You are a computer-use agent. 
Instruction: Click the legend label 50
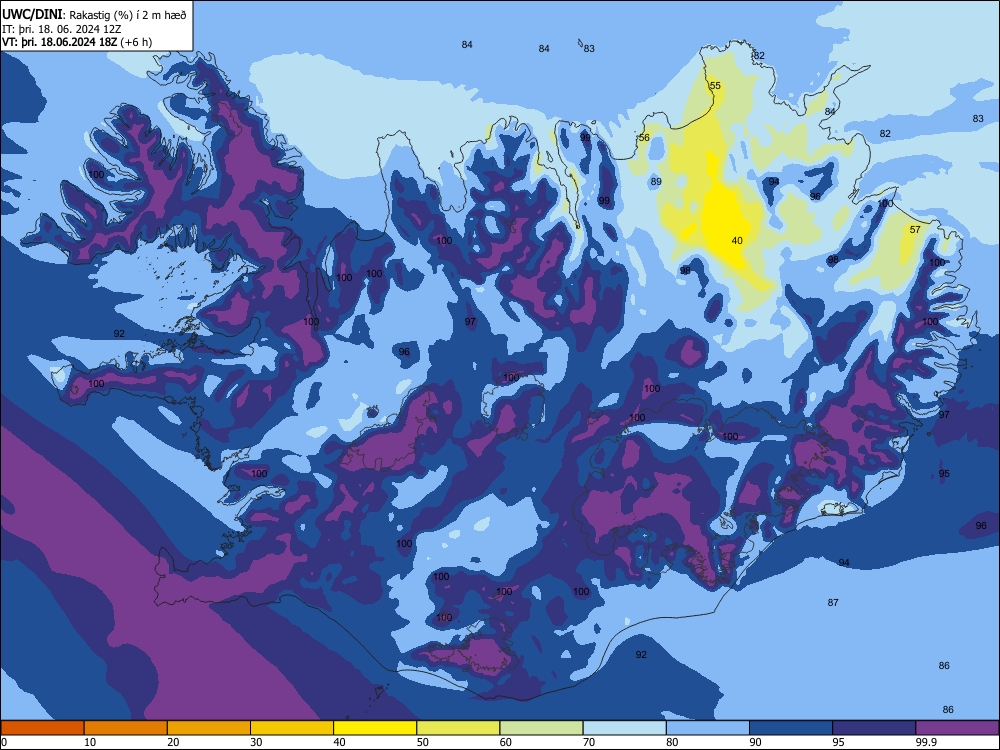(x=423, y=742)
